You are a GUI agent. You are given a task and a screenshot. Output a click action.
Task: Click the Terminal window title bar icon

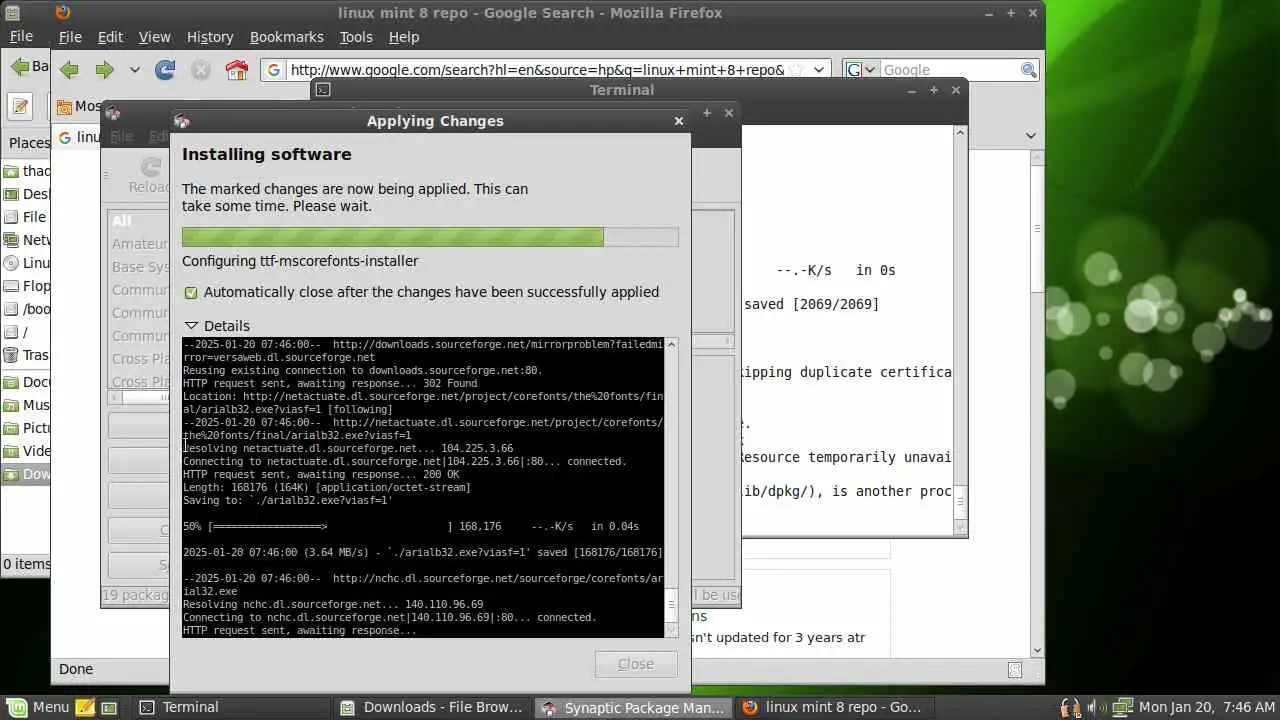pos(323,90)
